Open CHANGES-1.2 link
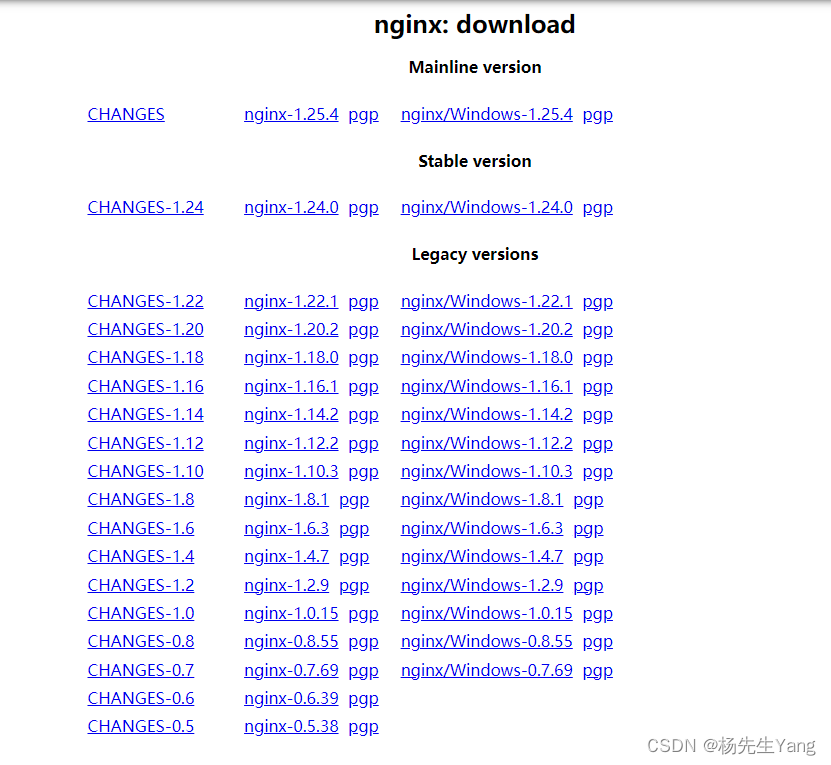The image size is (831, 765). 141,586
